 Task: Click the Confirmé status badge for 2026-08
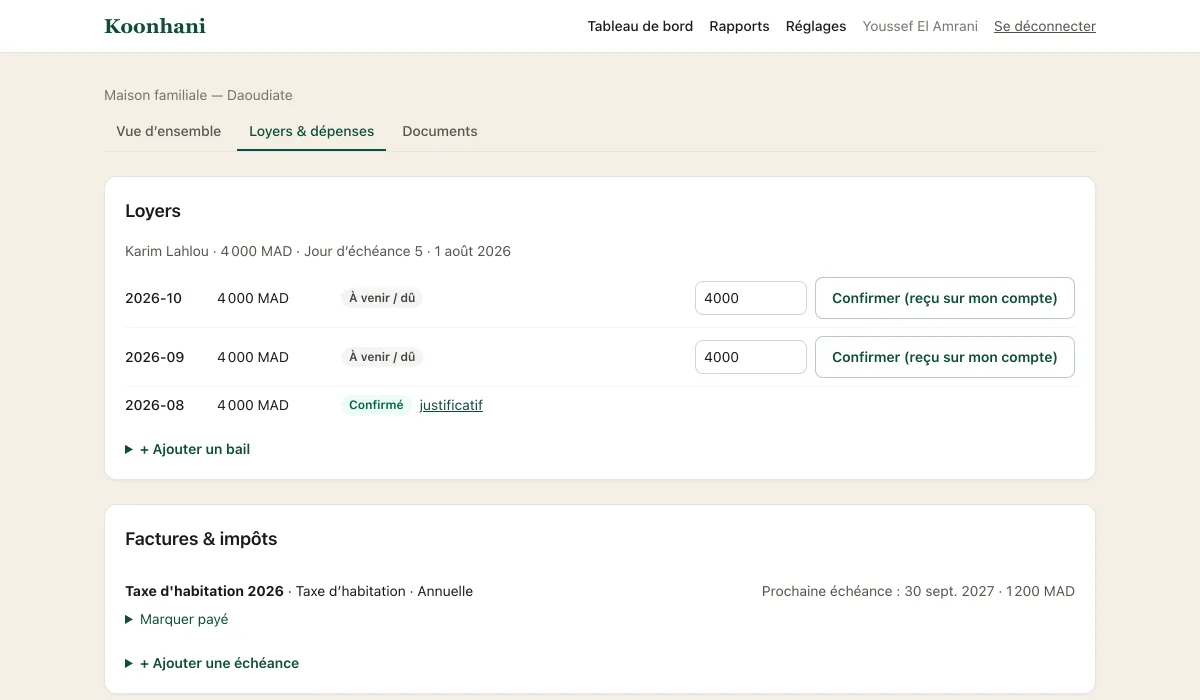pos(376,405)
